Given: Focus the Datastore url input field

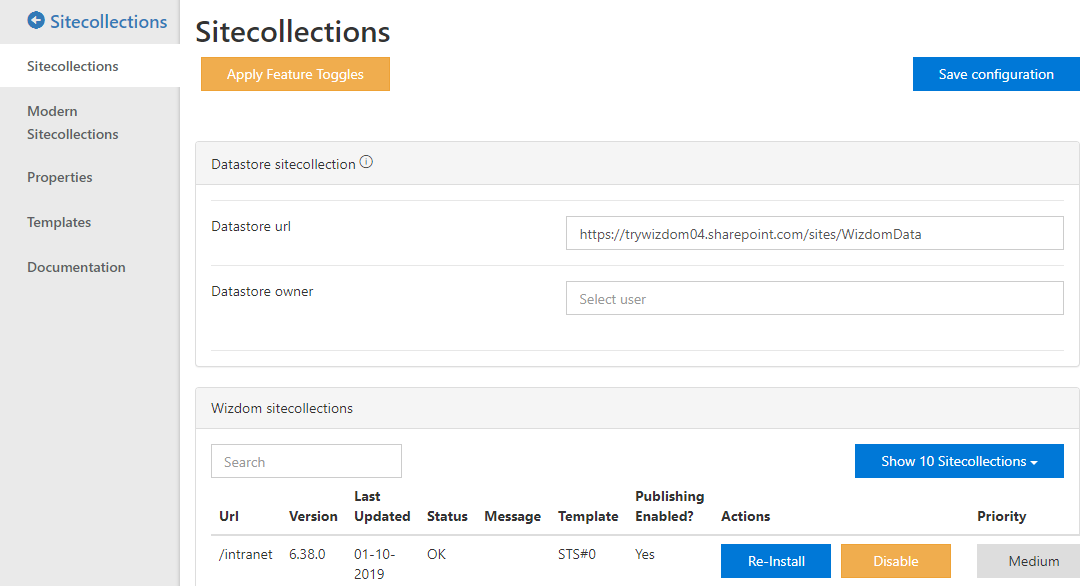Looking at the screenshot, I should click(814, 233).
